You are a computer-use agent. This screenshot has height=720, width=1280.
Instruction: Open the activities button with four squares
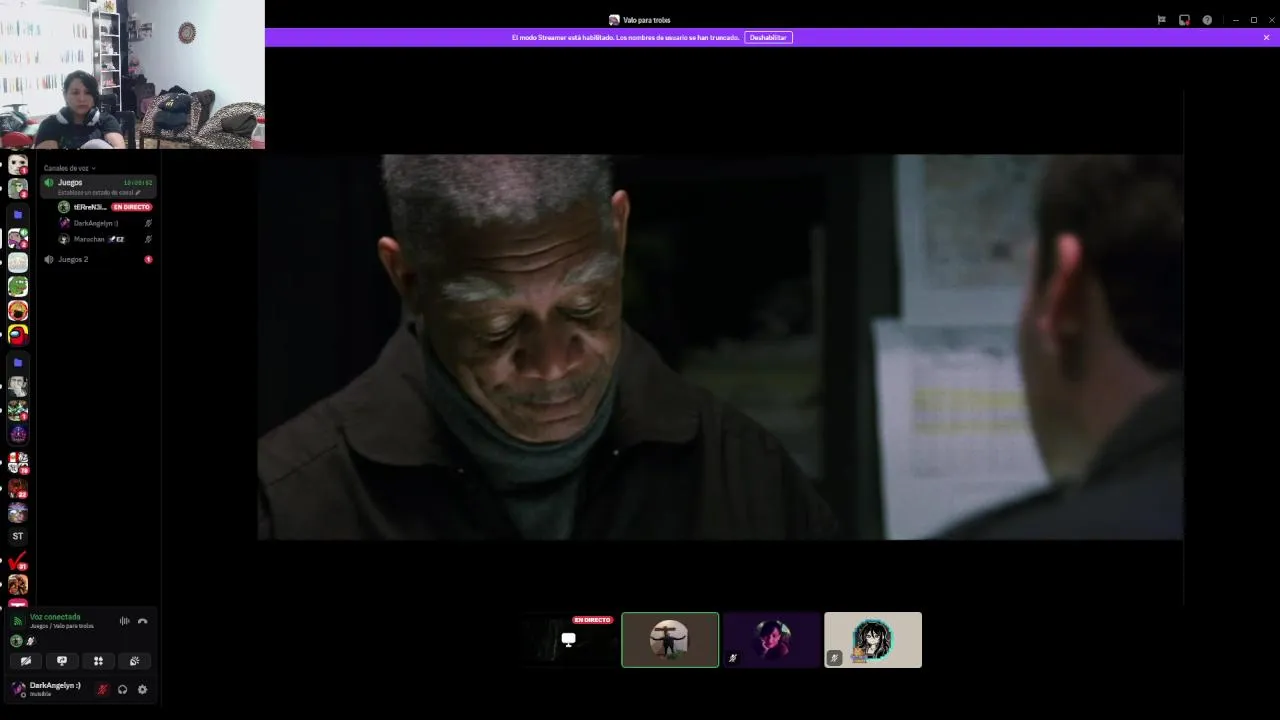coord(98,661)
